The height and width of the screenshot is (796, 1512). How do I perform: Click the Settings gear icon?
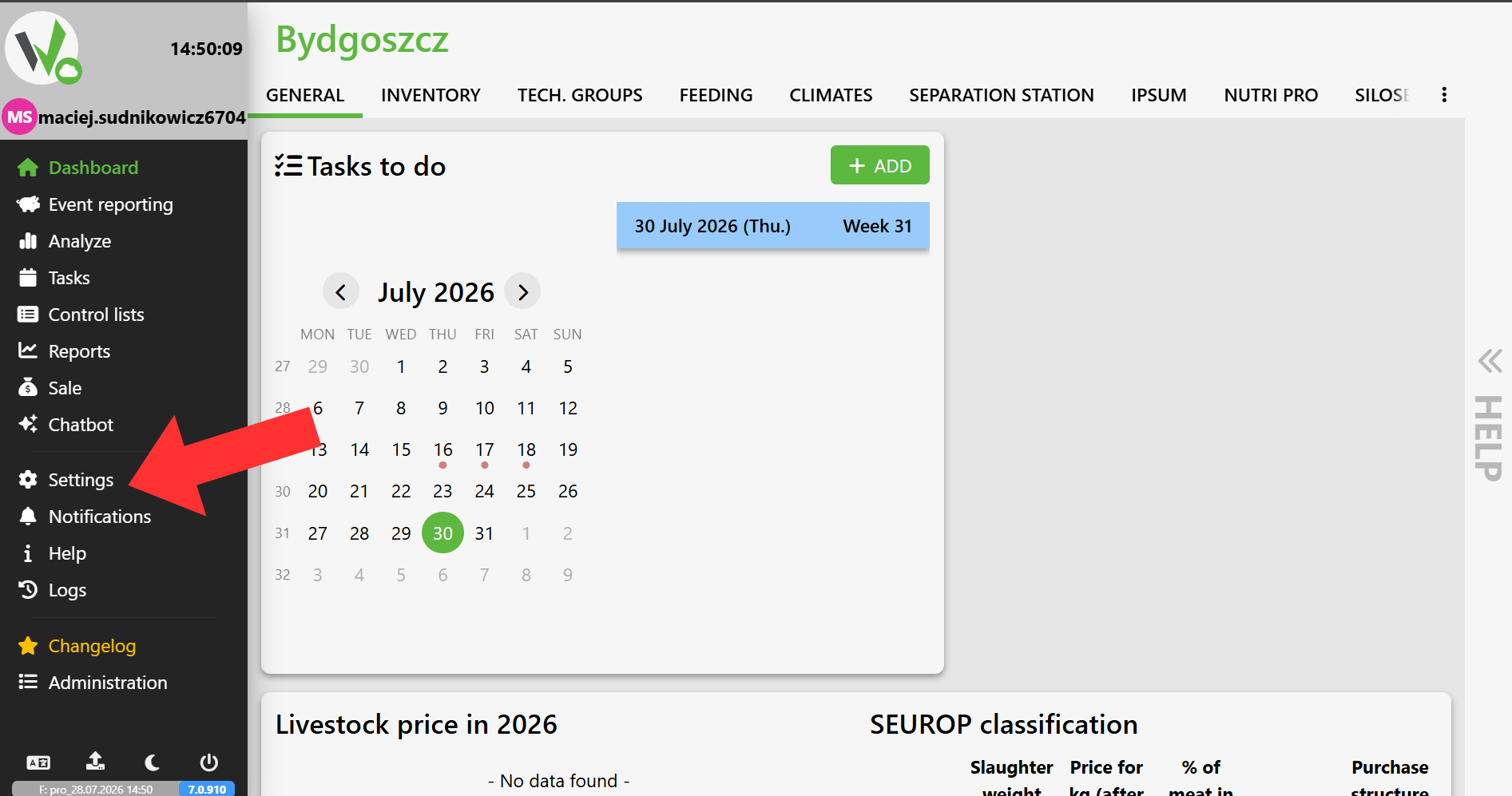(28, 479)
